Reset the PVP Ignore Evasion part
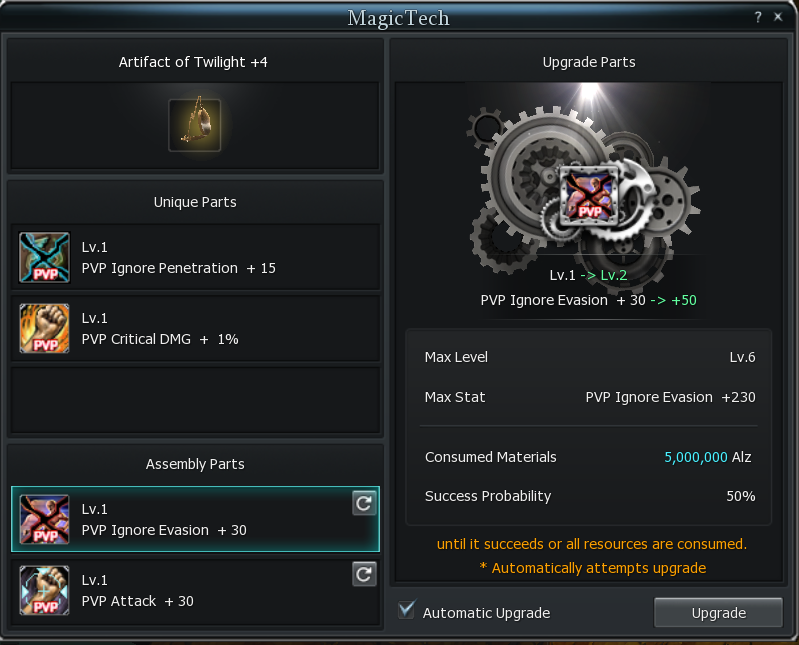Viewport: 799px width, 645px height. [364, 504]
